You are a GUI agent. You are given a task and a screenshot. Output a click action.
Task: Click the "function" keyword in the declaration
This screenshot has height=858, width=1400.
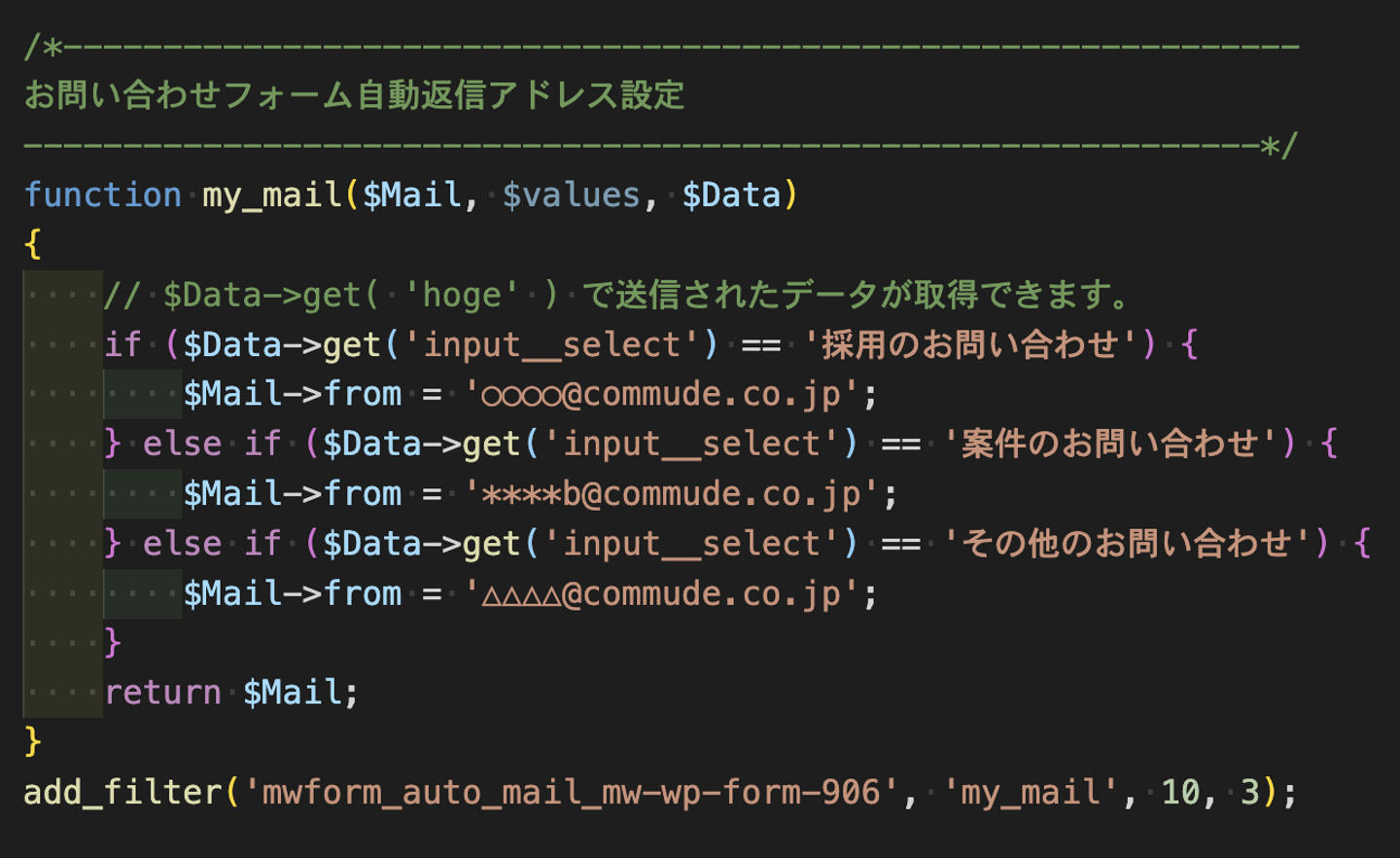coord(102,195)
